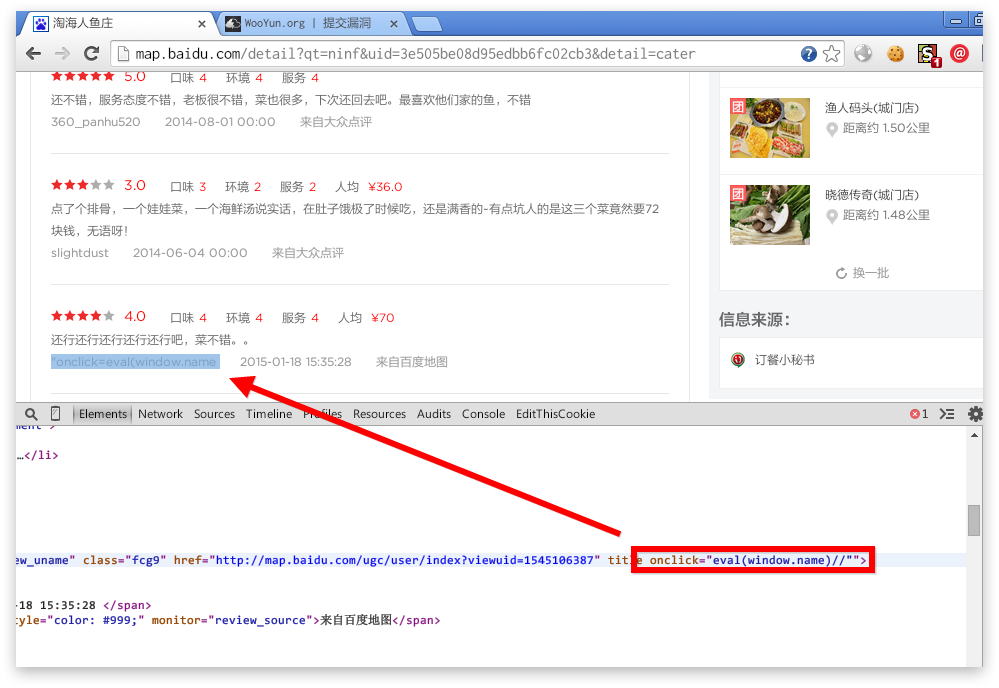Switch to the Network panel
This screenshot has width=999, height=688.
(161, 414)
